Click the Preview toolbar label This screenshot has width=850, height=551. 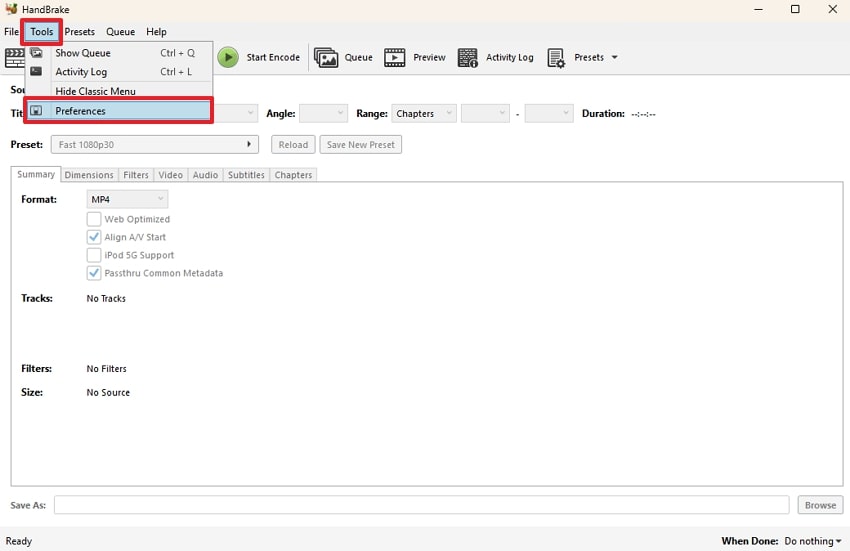(x=429, y=57)
